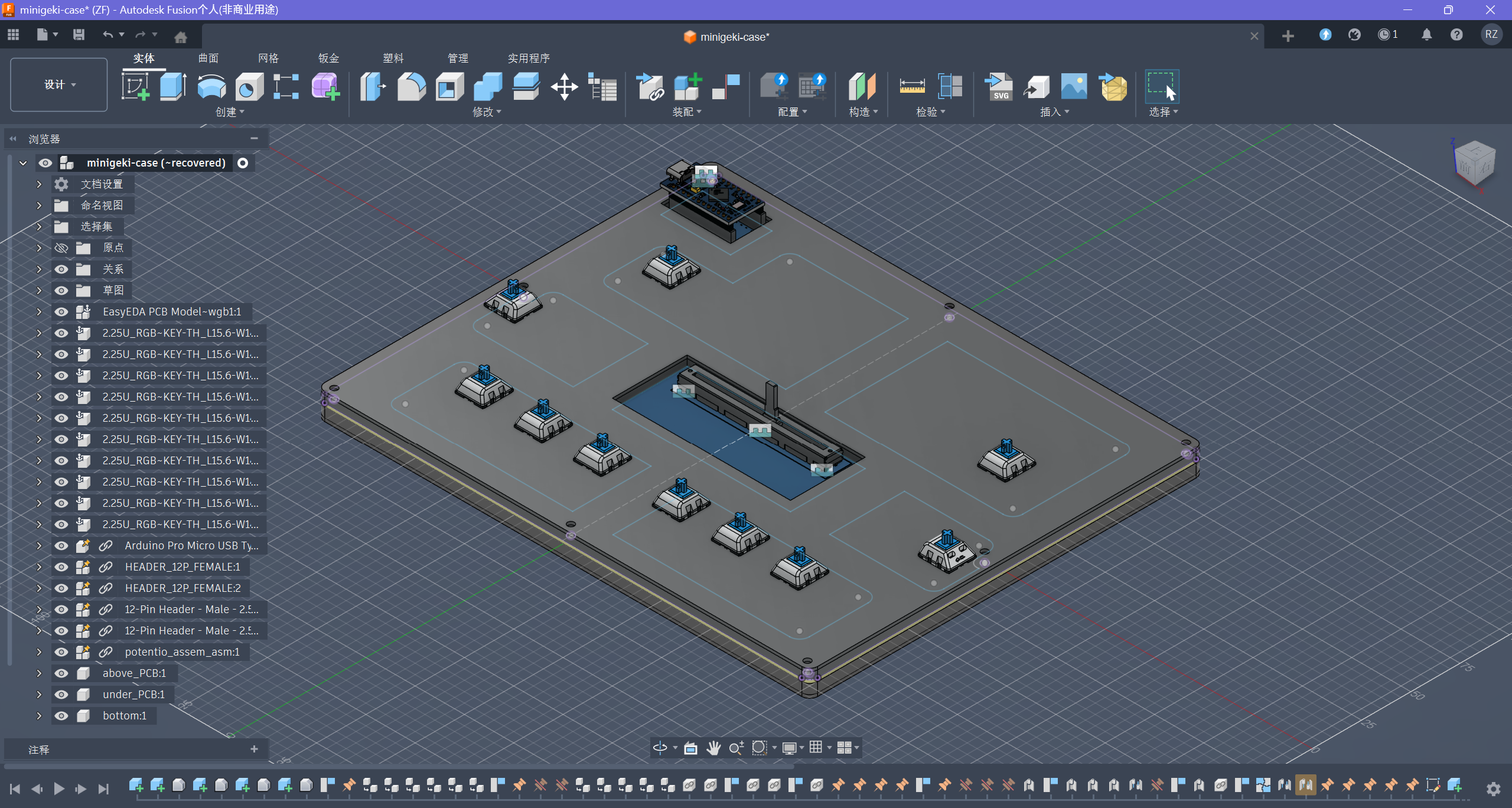Show the hidden Origin folder
The height and width of the screenshot is (808, 1512).
click(61, 248)
